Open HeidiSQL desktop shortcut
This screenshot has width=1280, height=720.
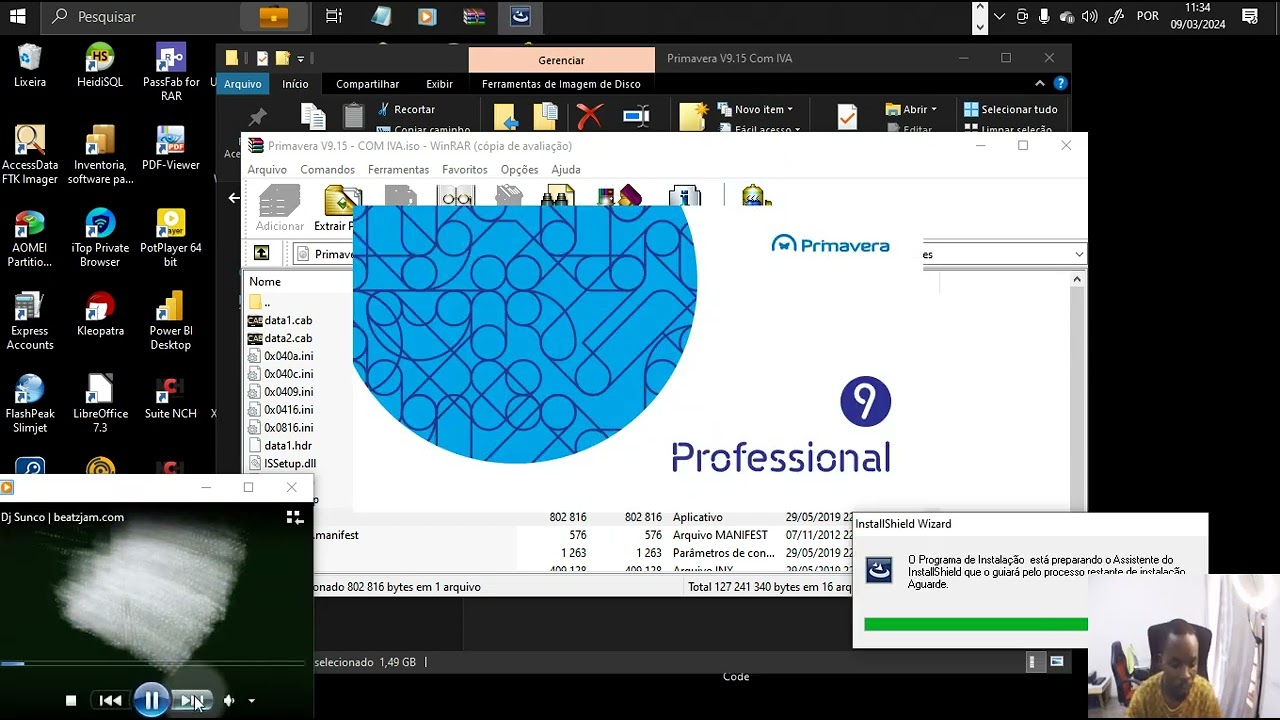click(100, 66)
